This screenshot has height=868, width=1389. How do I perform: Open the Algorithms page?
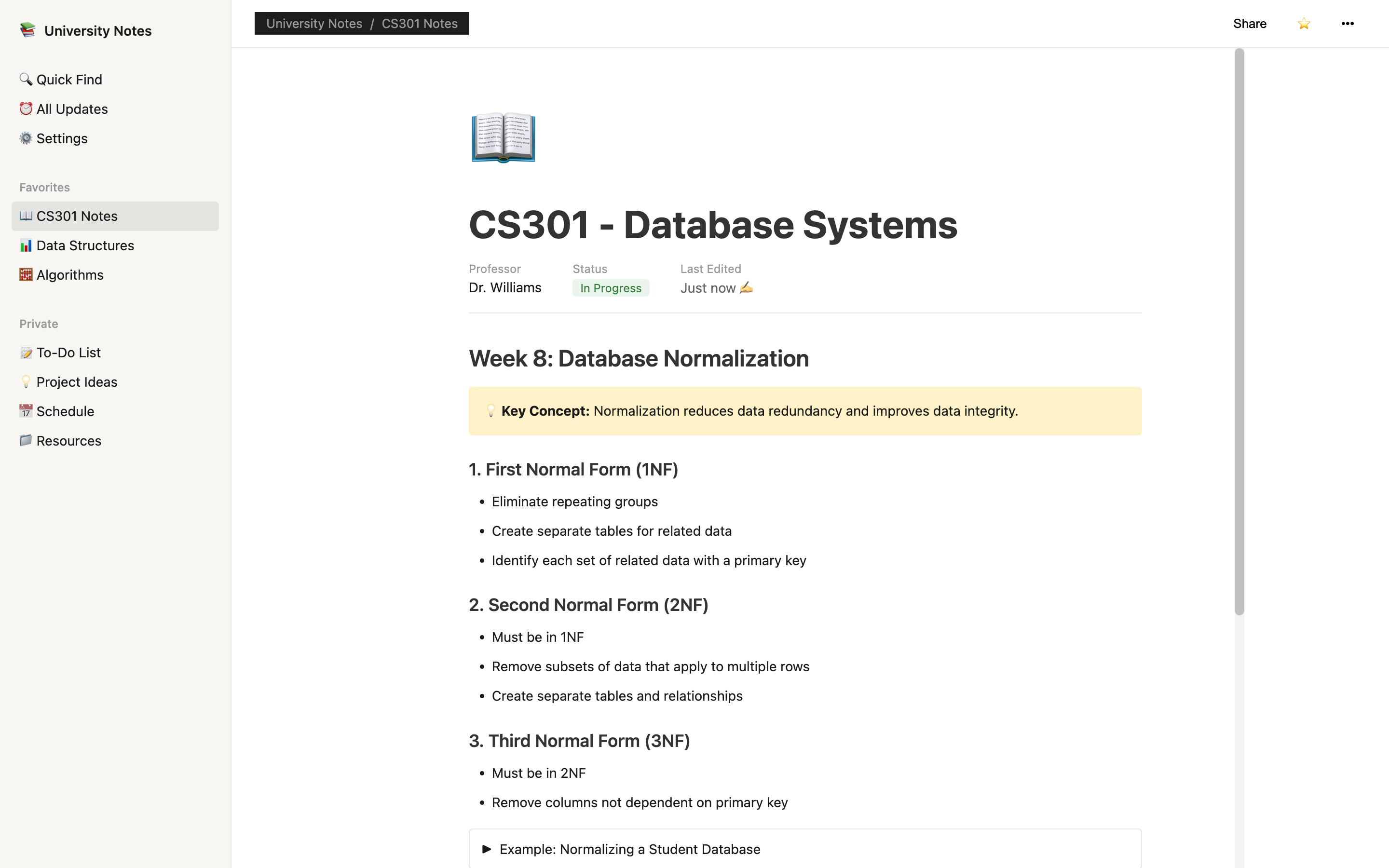click(x=69, y=275)
